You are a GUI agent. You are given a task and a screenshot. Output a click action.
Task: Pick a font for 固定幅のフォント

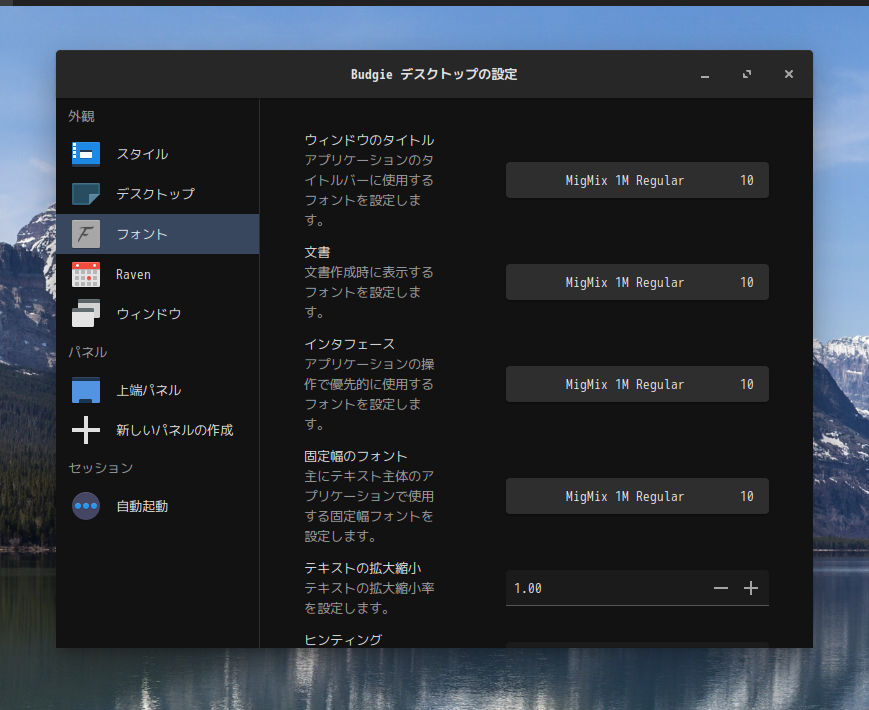point(637,496)
